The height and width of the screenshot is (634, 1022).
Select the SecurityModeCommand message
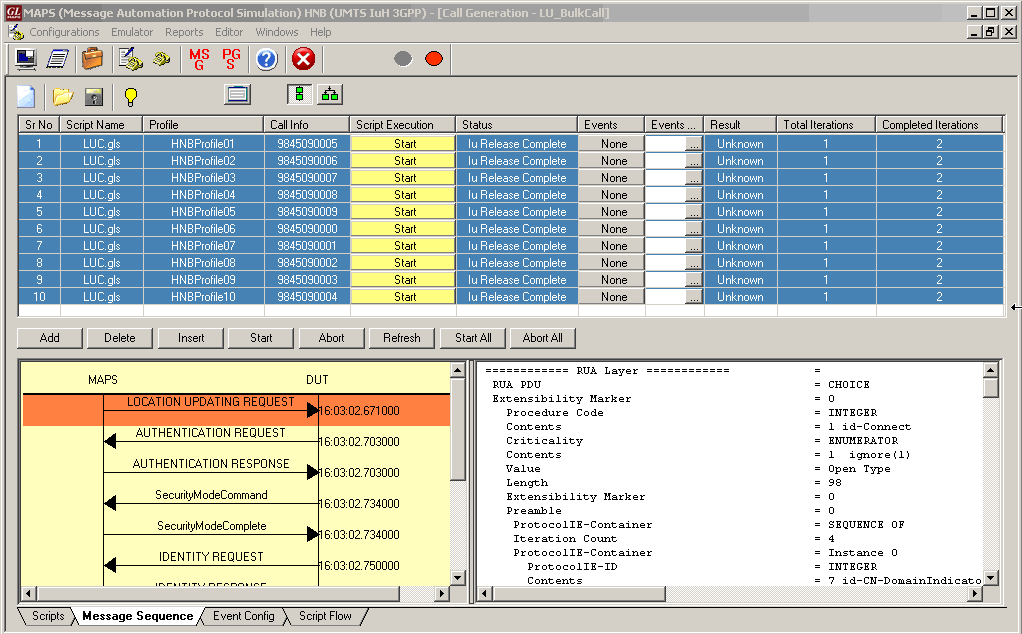coord(211,495)
